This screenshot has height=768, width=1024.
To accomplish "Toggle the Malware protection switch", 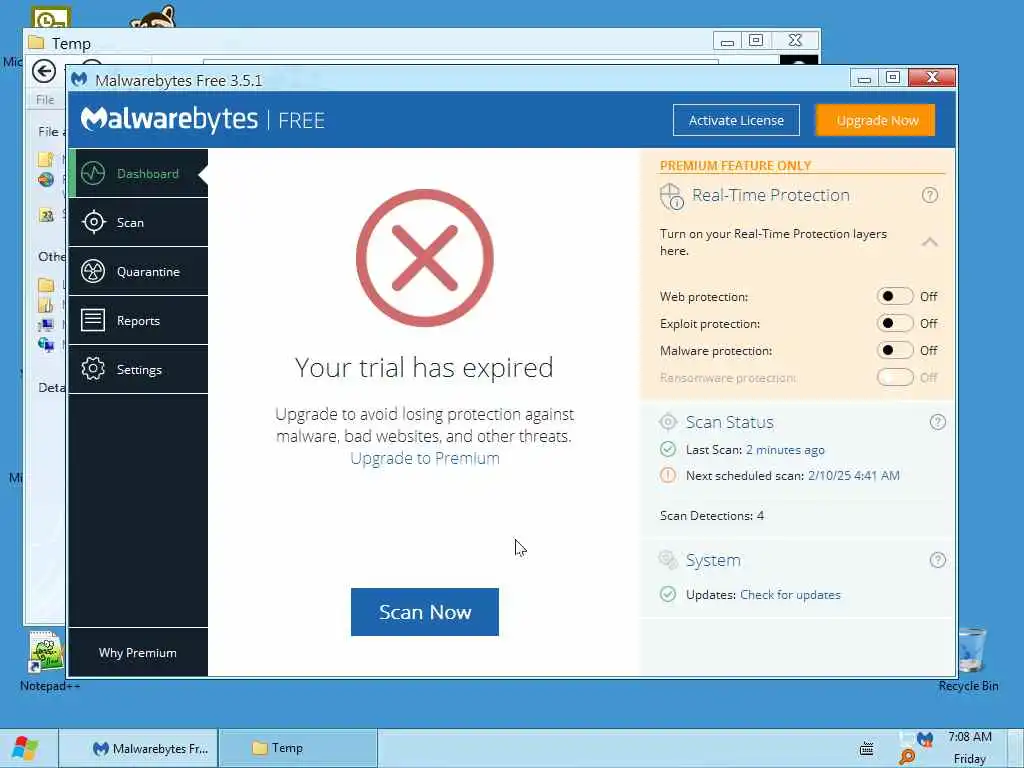I will [x=895, y=350].
